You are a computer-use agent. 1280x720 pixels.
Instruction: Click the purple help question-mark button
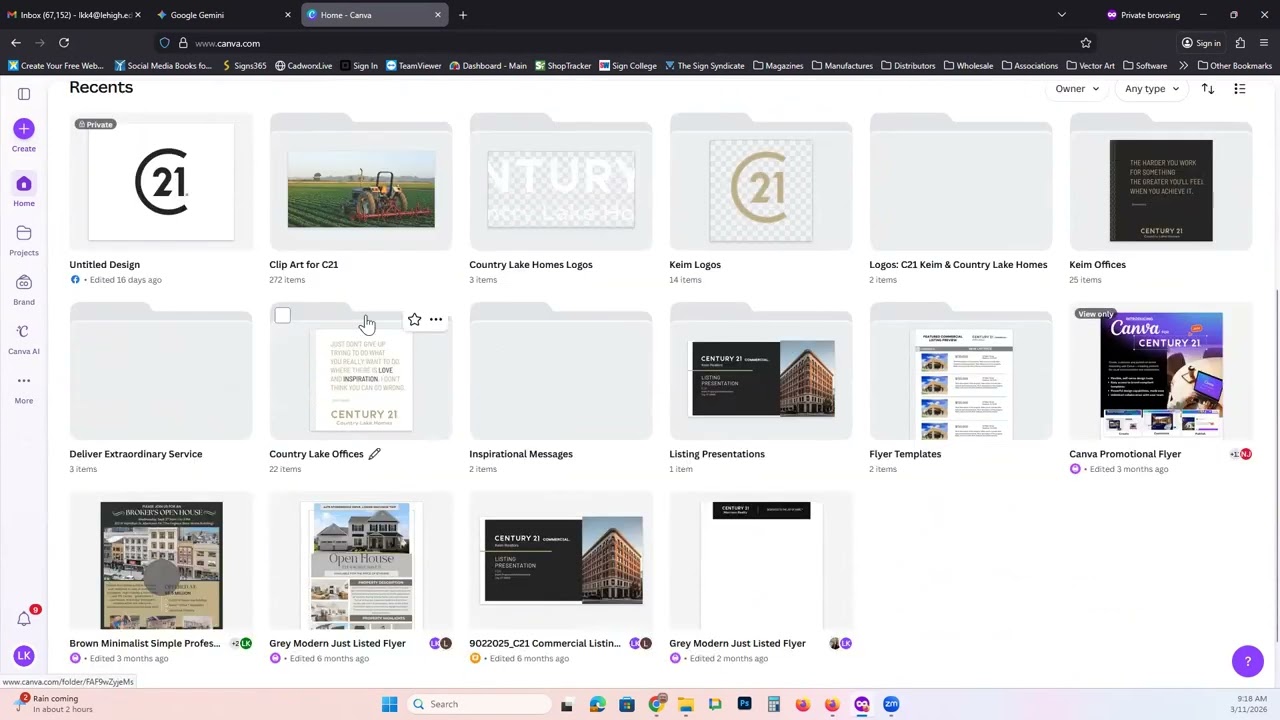tap(1248, 661)
